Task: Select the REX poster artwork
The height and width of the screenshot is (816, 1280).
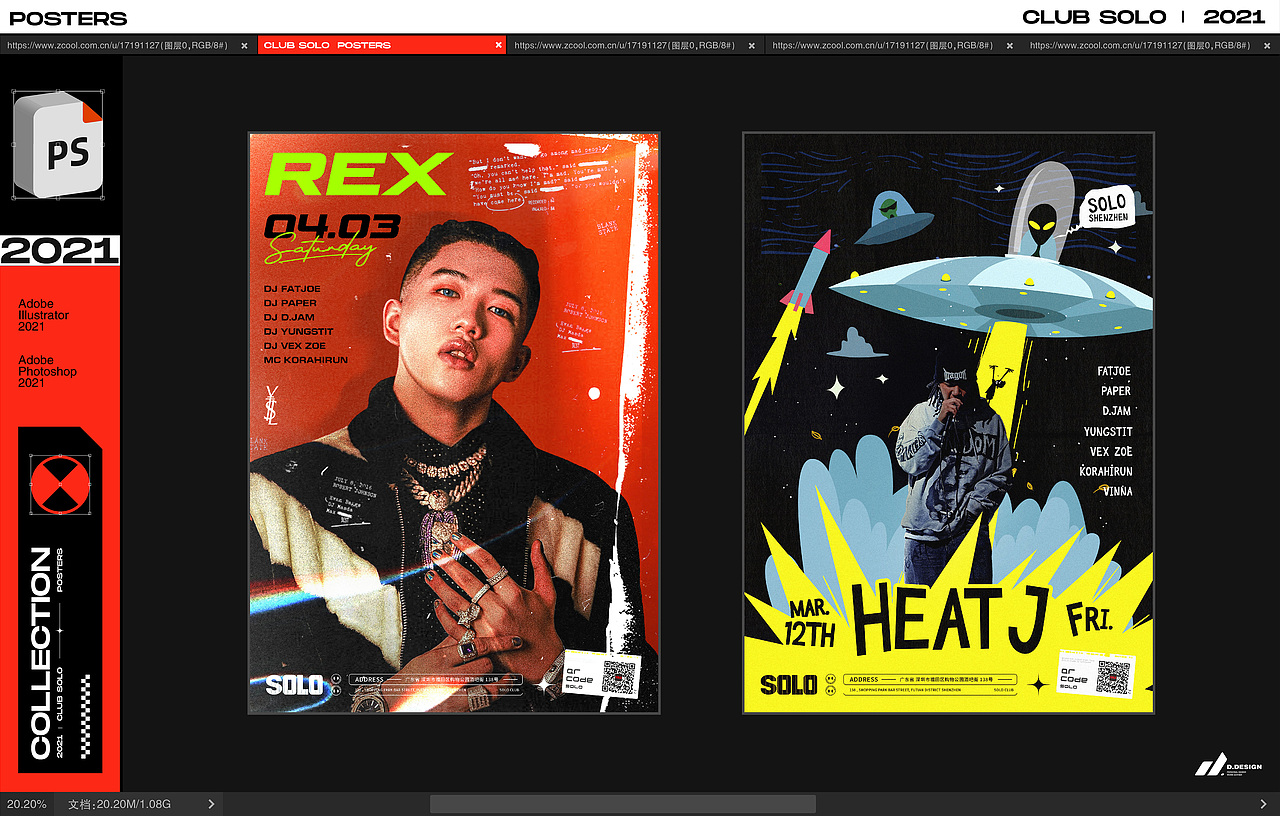Action: [x=454, y=423]
